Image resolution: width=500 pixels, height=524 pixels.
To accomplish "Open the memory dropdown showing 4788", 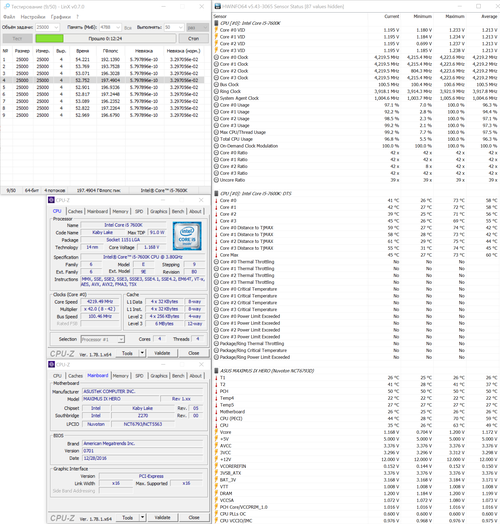I will coord(110,27).
